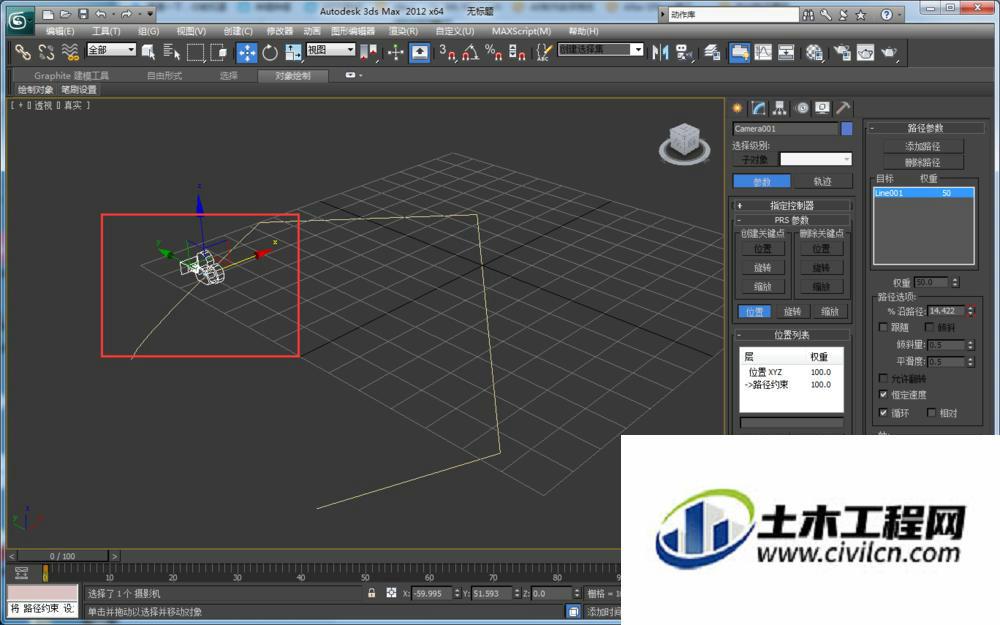This screenshot has width=1000, height=625.
Task: Click the Align tool icon
Action: click(x=684, y=52)
